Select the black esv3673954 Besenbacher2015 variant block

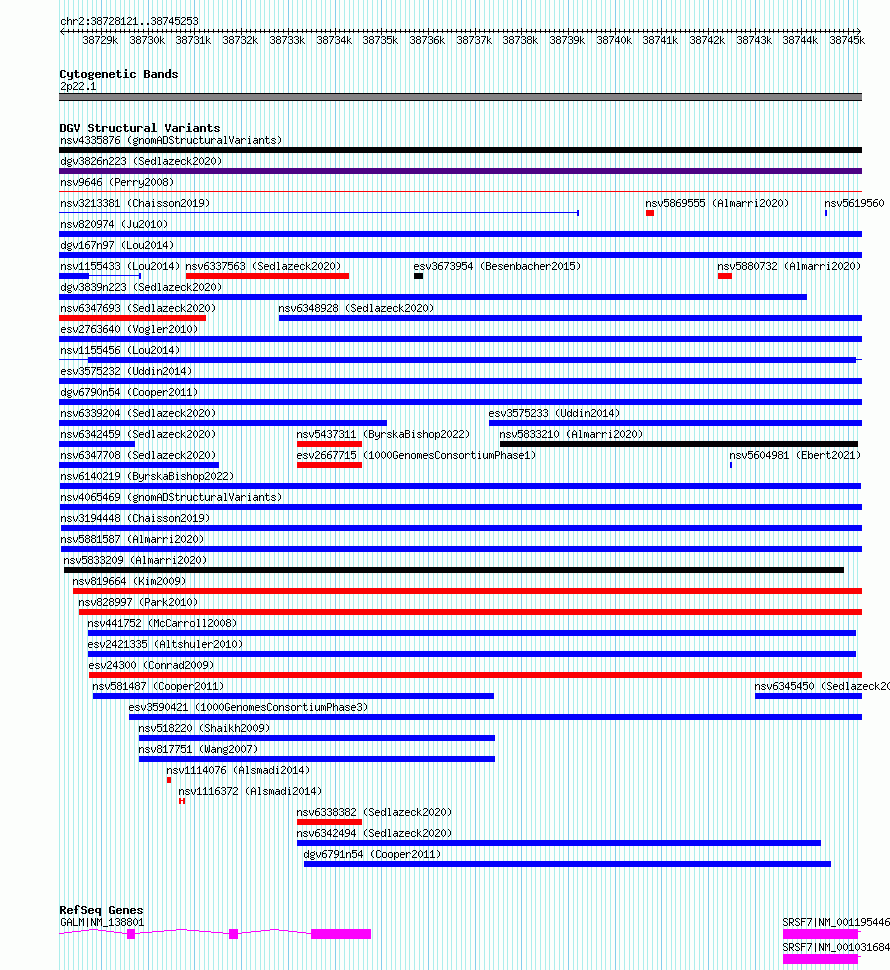click(x=419, y=277)
